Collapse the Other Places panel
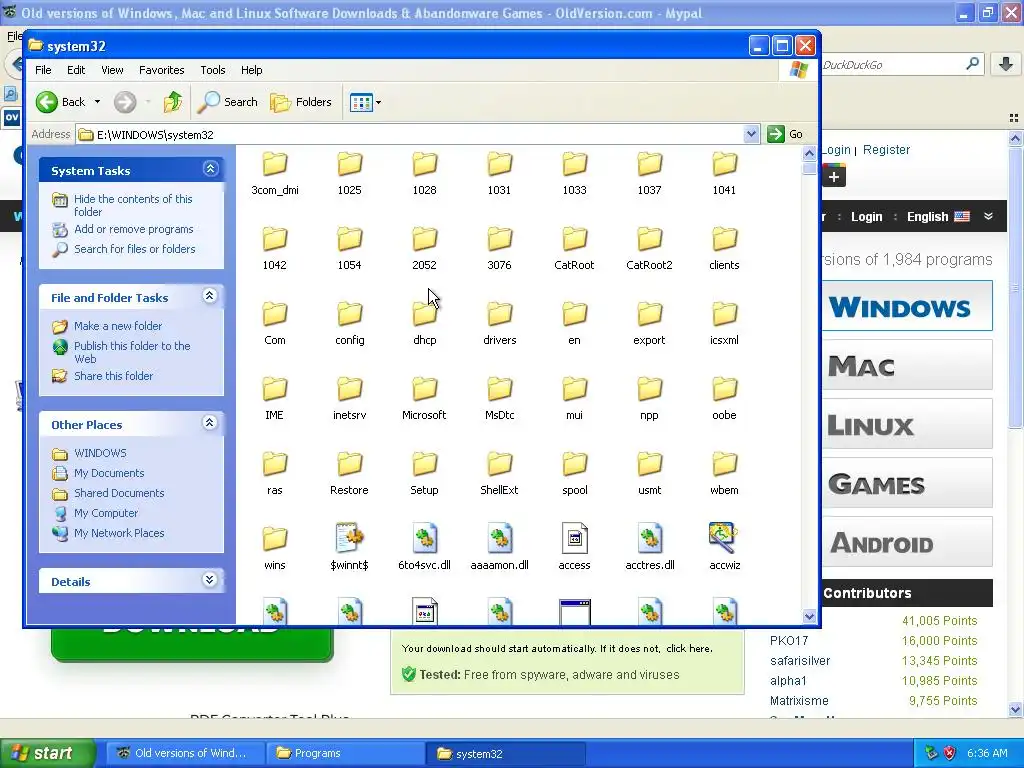 point(210,423)
